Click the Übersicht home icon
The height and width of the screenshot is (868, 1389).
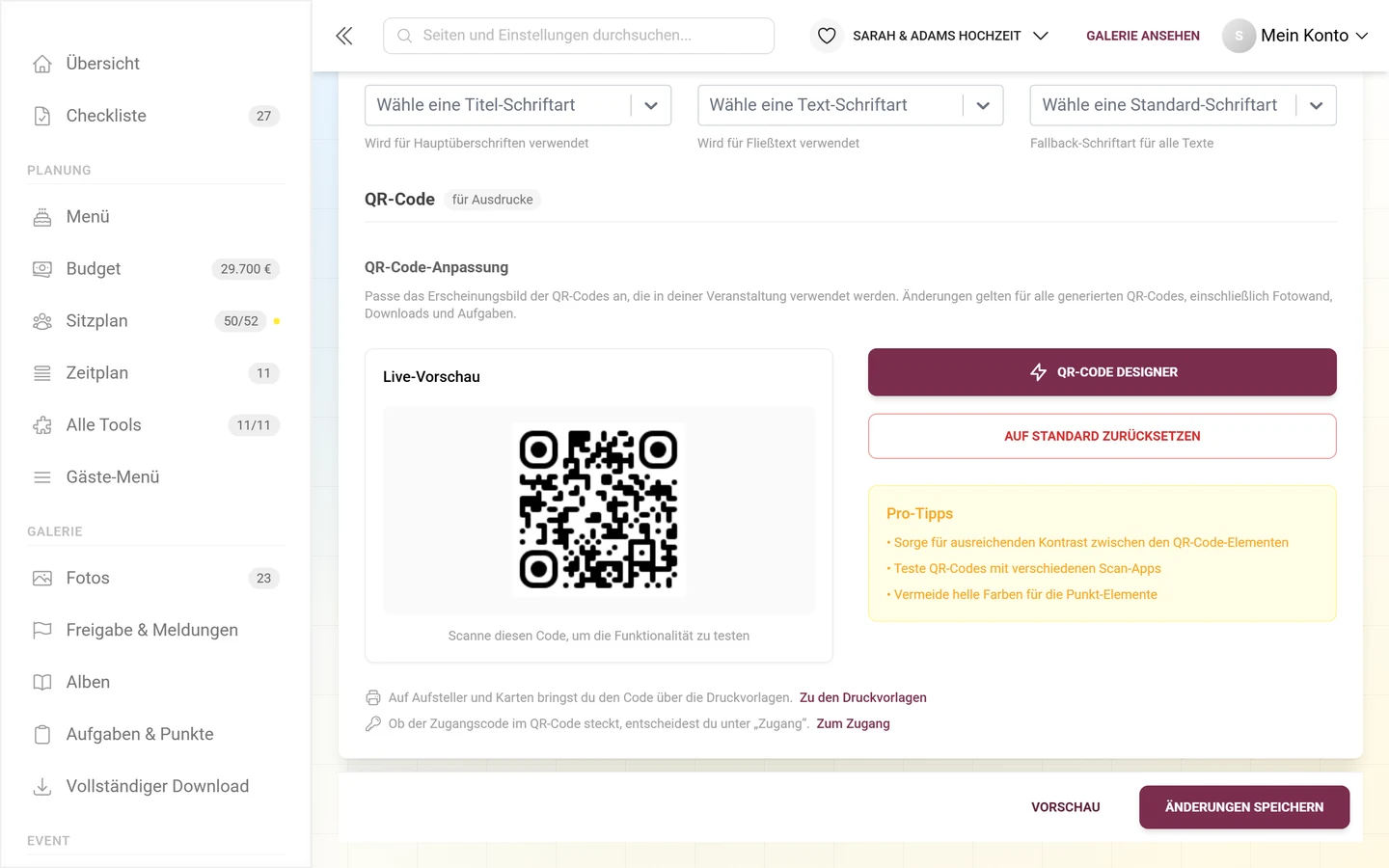click(x=42, y=64)
